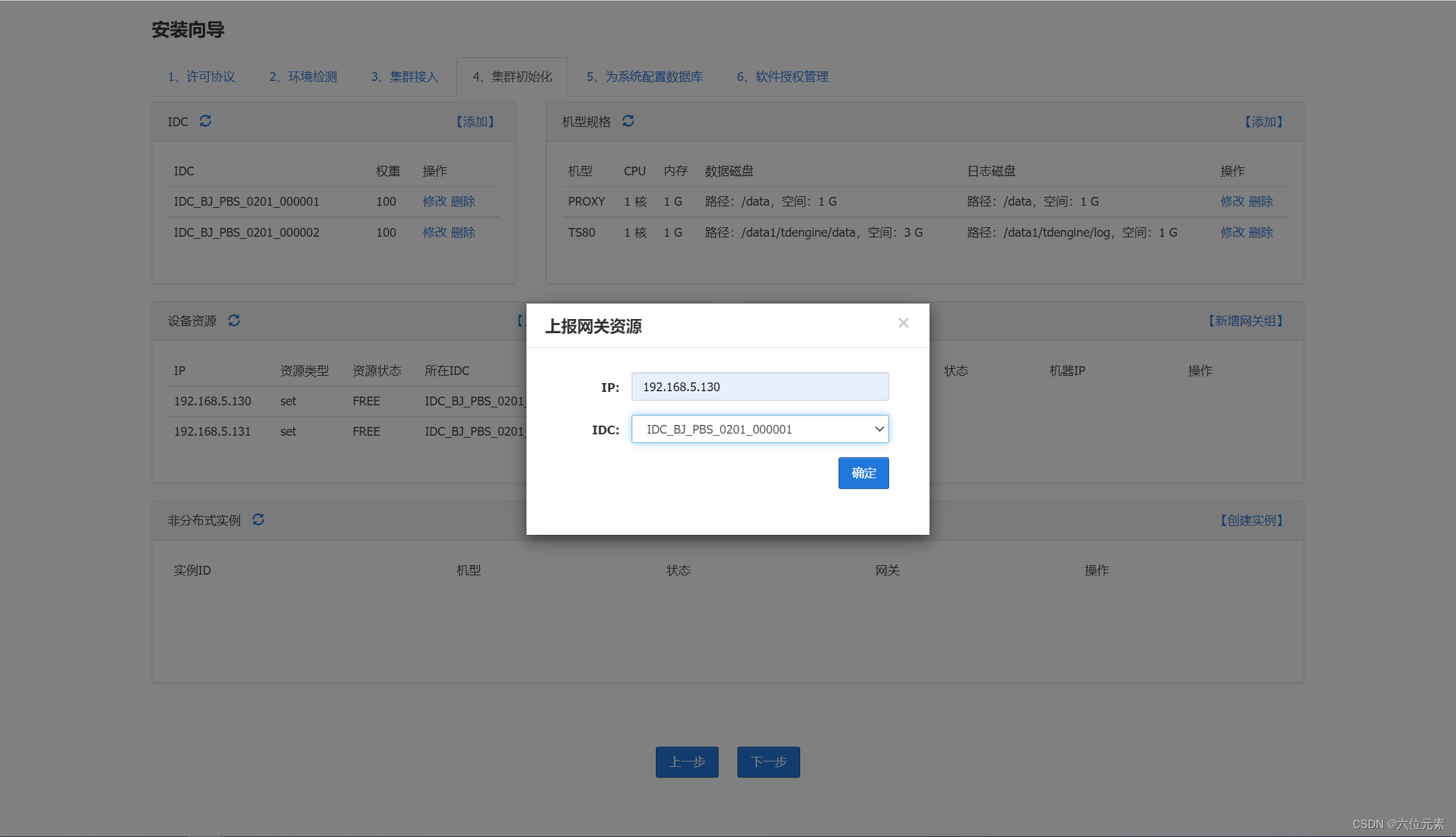The image size is (1456, 837).
Task: Expand the IDC dropdown in dialog
Action: point(760,430)
